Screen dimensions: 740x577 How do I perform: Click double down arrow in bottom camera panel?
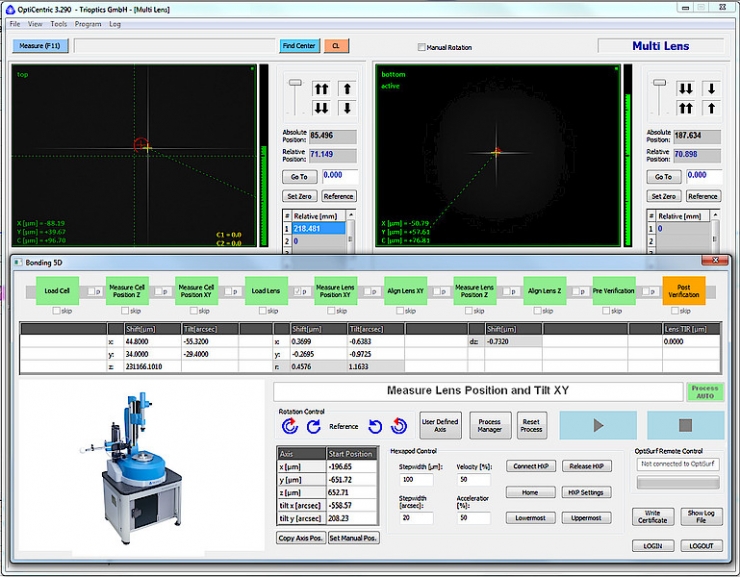coord(685,89)
